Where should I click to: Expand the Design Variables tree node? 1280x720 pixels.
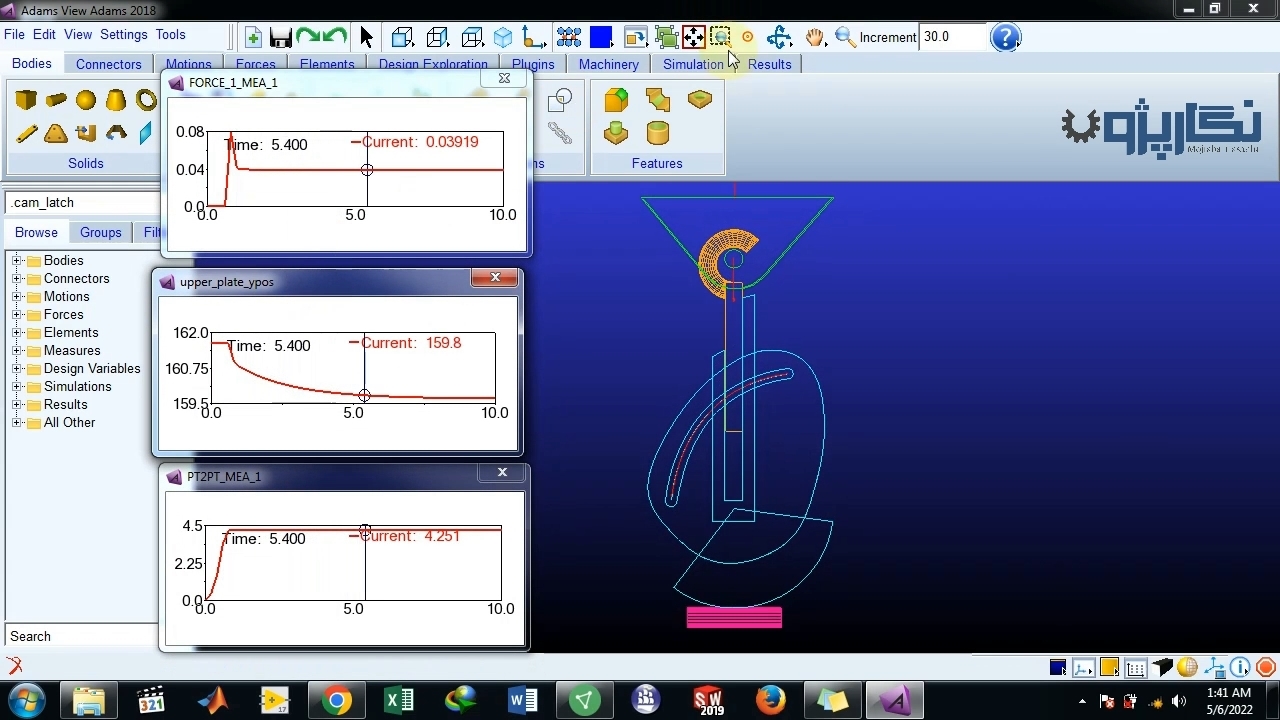pos(17,369)
